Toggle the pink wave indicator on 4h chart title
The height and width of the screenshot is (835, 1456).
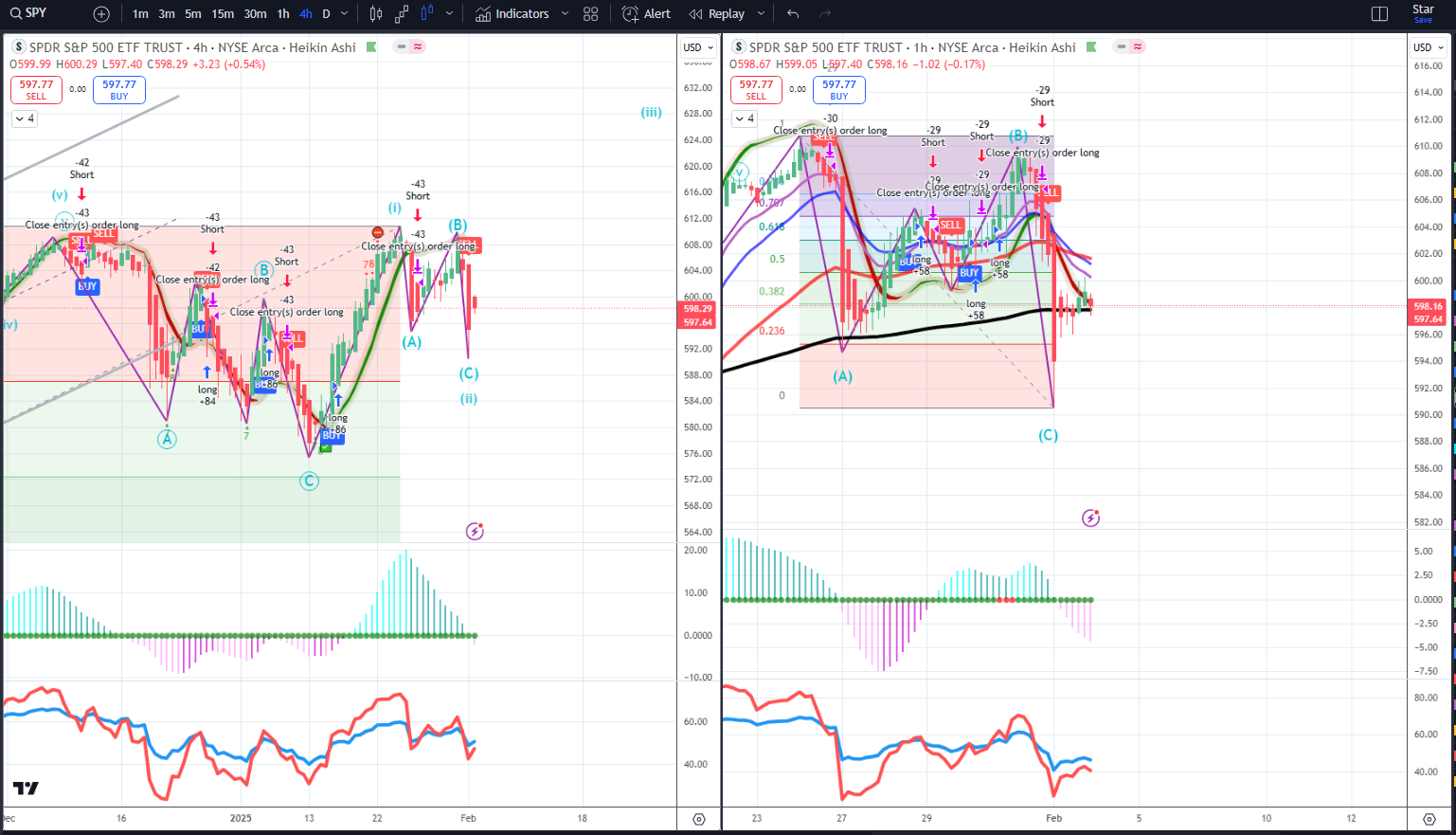[x=418, y=46]
